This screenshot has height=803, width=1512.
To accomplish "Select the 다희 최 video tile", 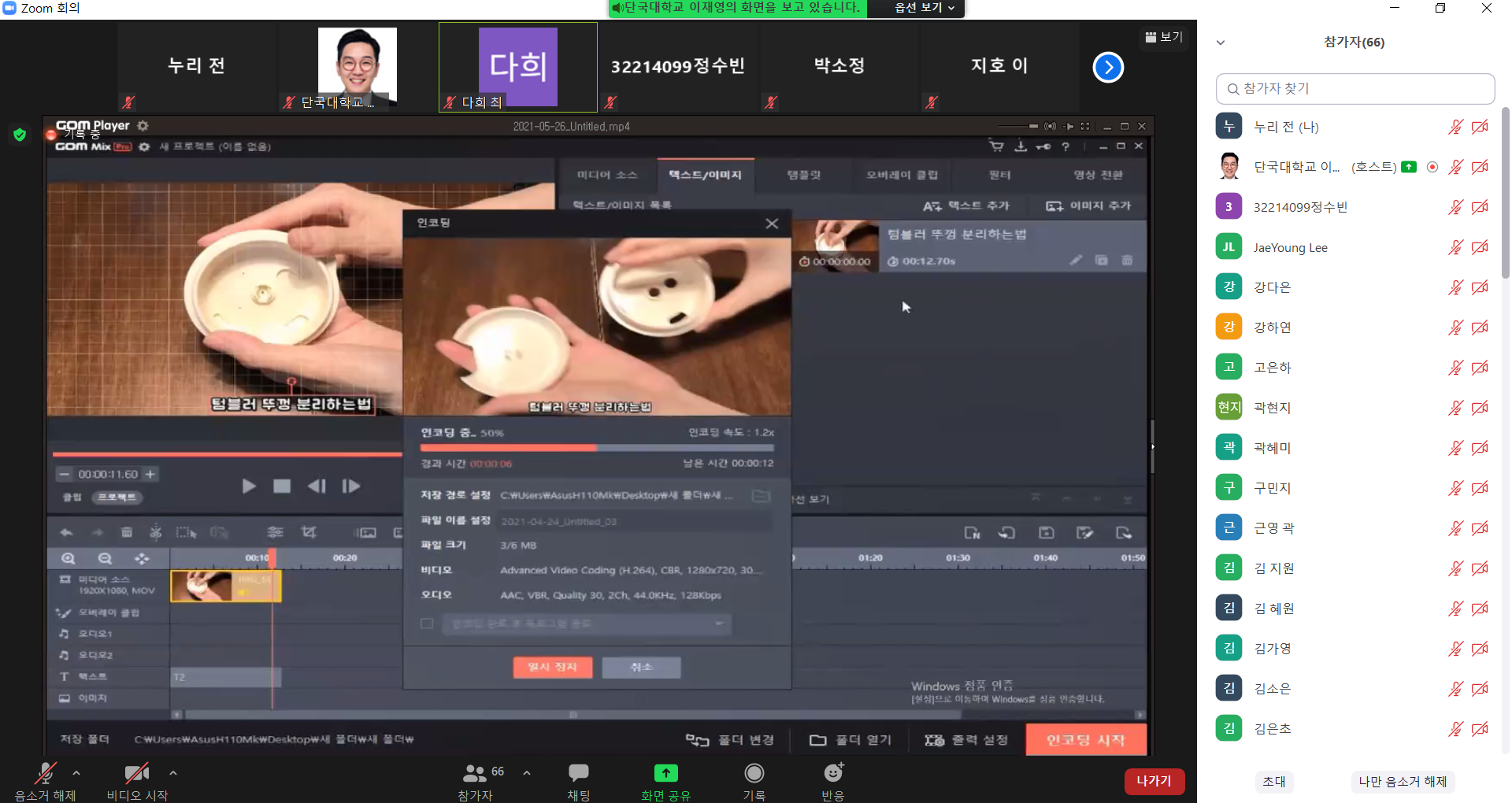I will pyautogui.click(x=518, y=67).
